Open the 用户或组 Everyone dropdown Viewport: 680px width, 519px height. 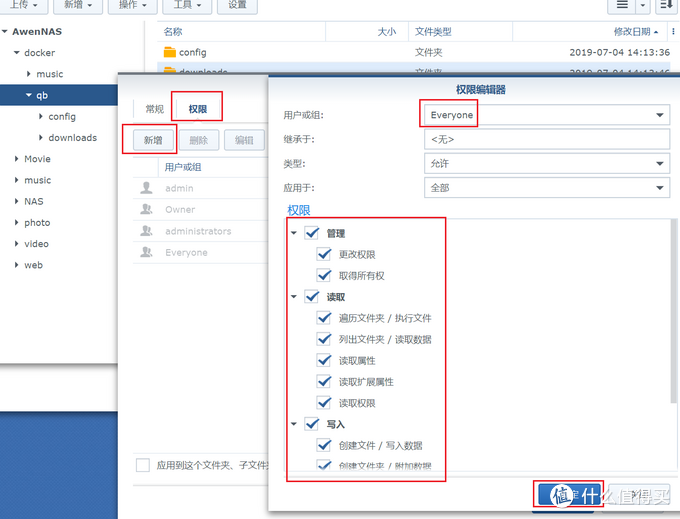click(x=660, y=115)
